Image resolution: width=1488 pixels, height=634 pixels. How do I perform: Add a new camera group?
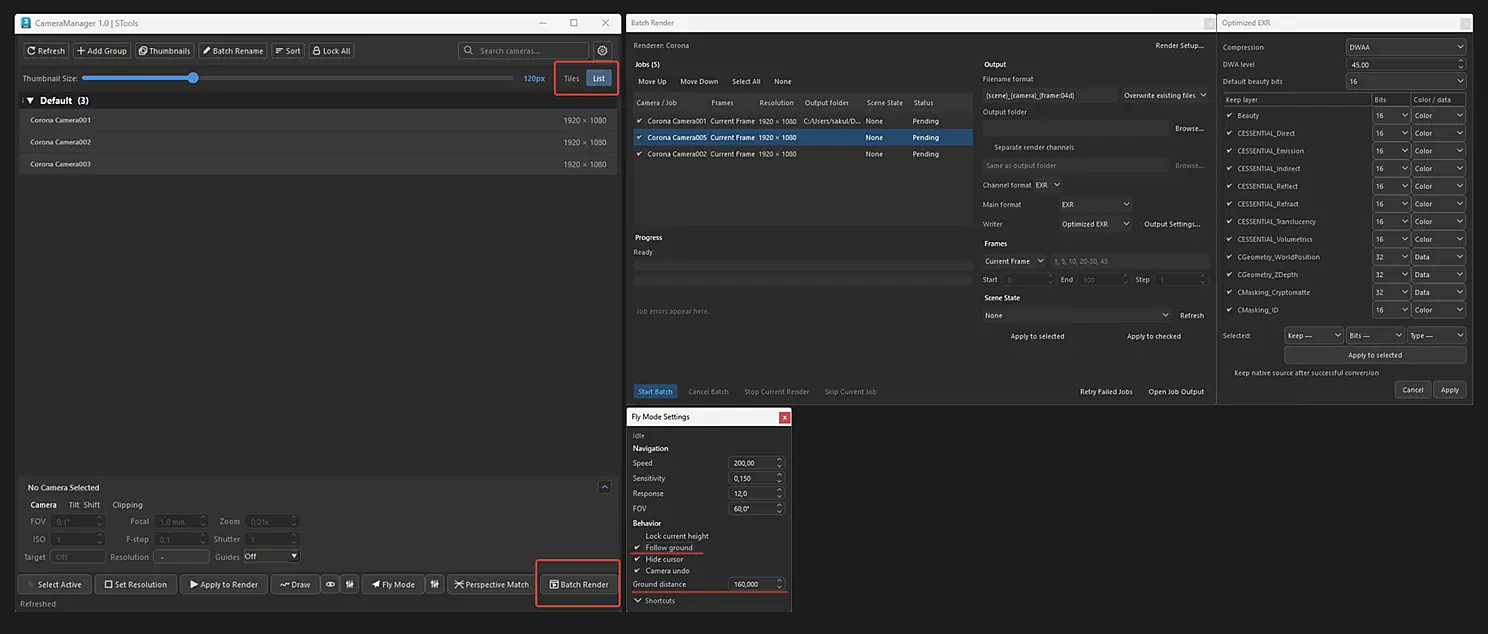[x=102, y=51]
